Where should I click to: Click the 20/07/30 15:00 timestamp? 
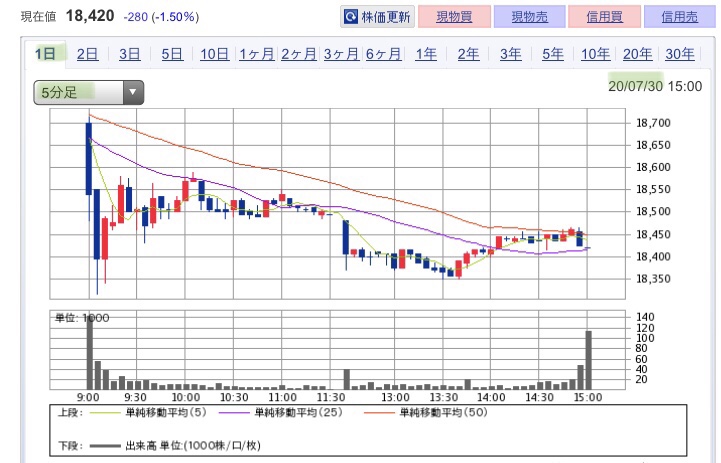pyautogui.click(x=655, y=86)
